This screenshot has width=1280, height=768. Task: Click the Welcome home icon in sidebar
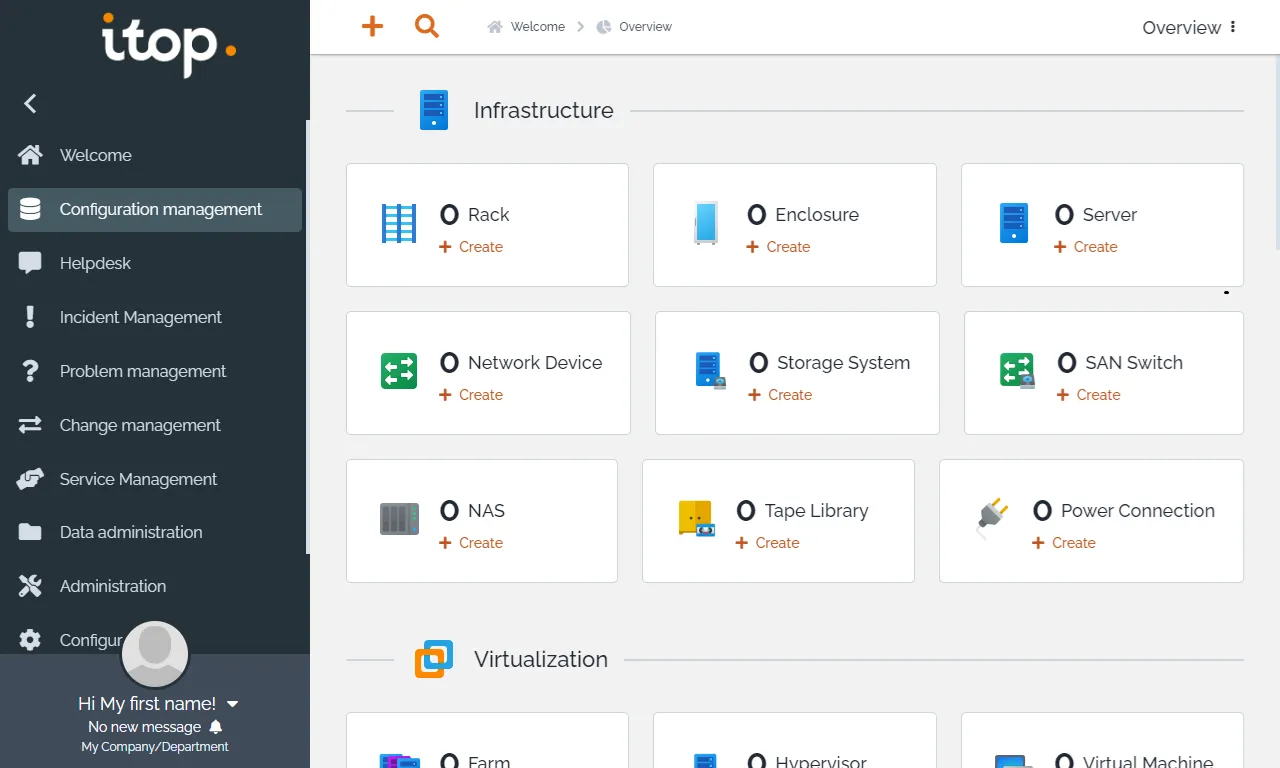(x=30, y=155)
